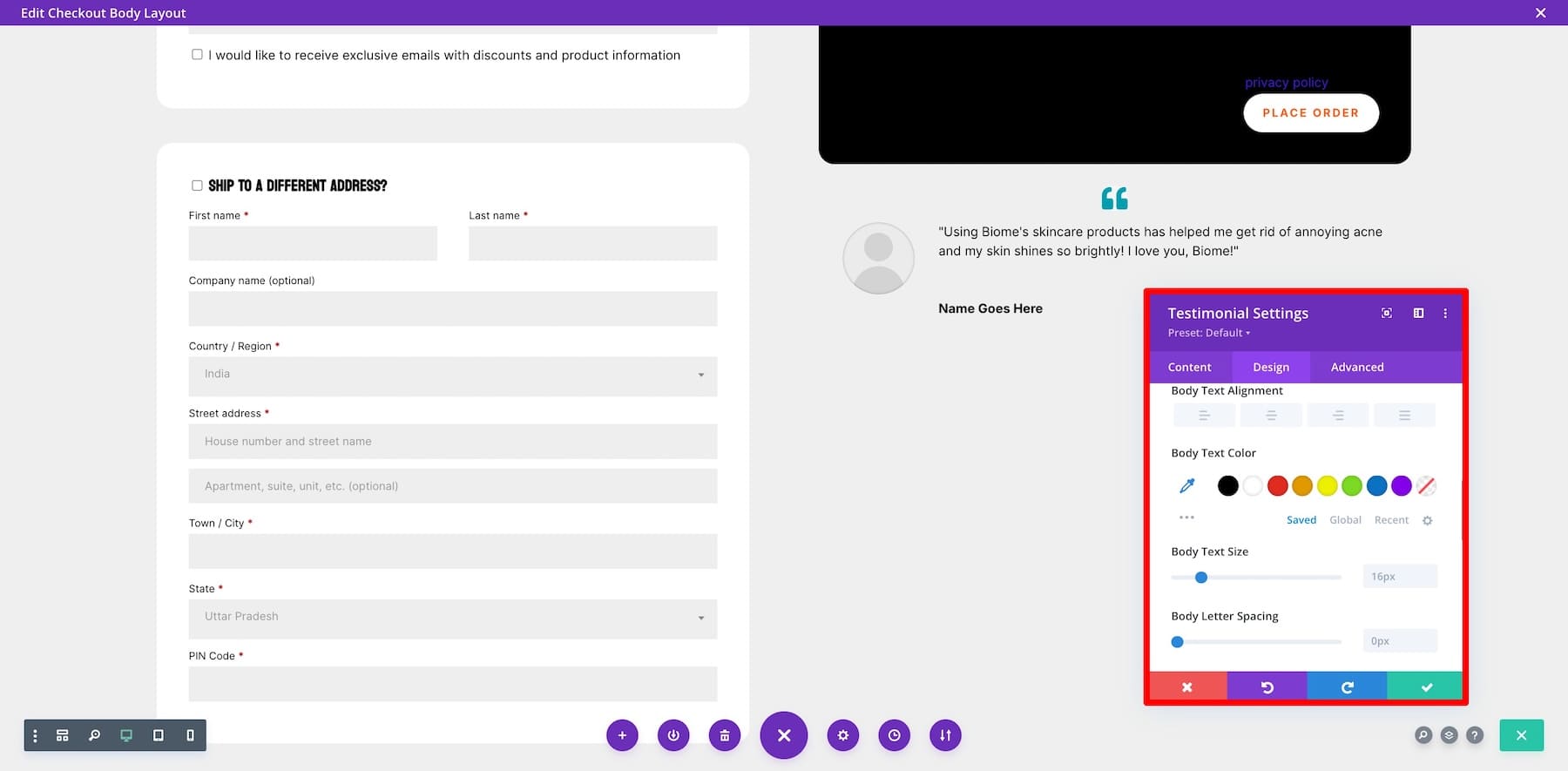
Task: Activate zoom view in bottom-left toolbar
Action: tap(94, 735)
